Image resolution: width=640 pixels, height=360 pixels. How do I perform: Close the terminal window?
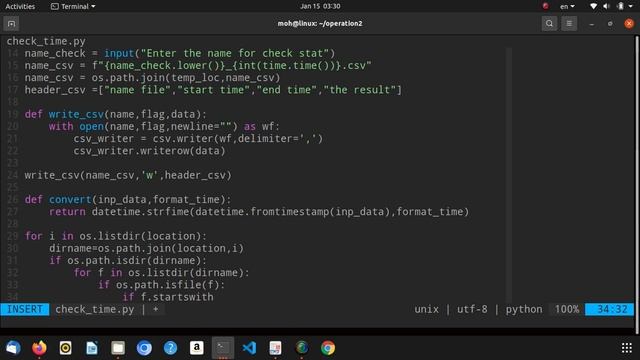629,24
